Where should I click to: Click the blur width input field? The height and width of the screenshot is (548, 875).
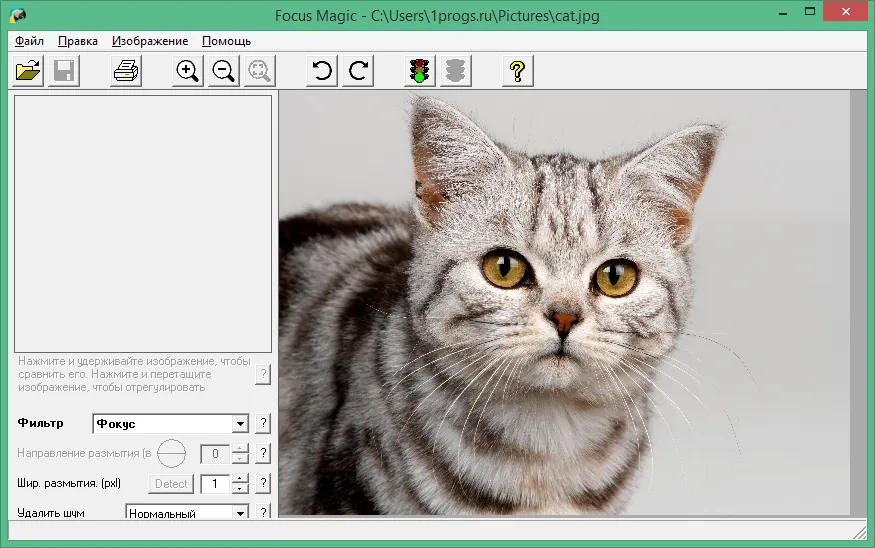(215, 483)
